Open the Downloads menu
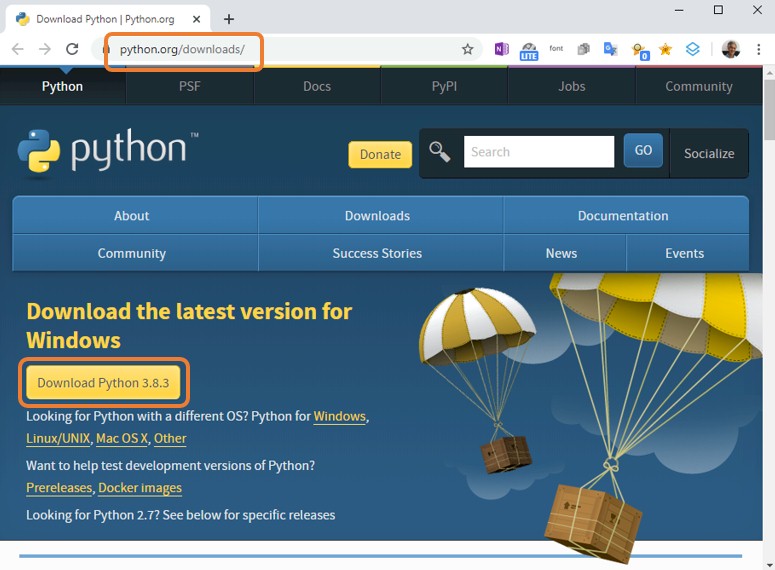Viewport: 775px width, 570px height. (378, 216)
